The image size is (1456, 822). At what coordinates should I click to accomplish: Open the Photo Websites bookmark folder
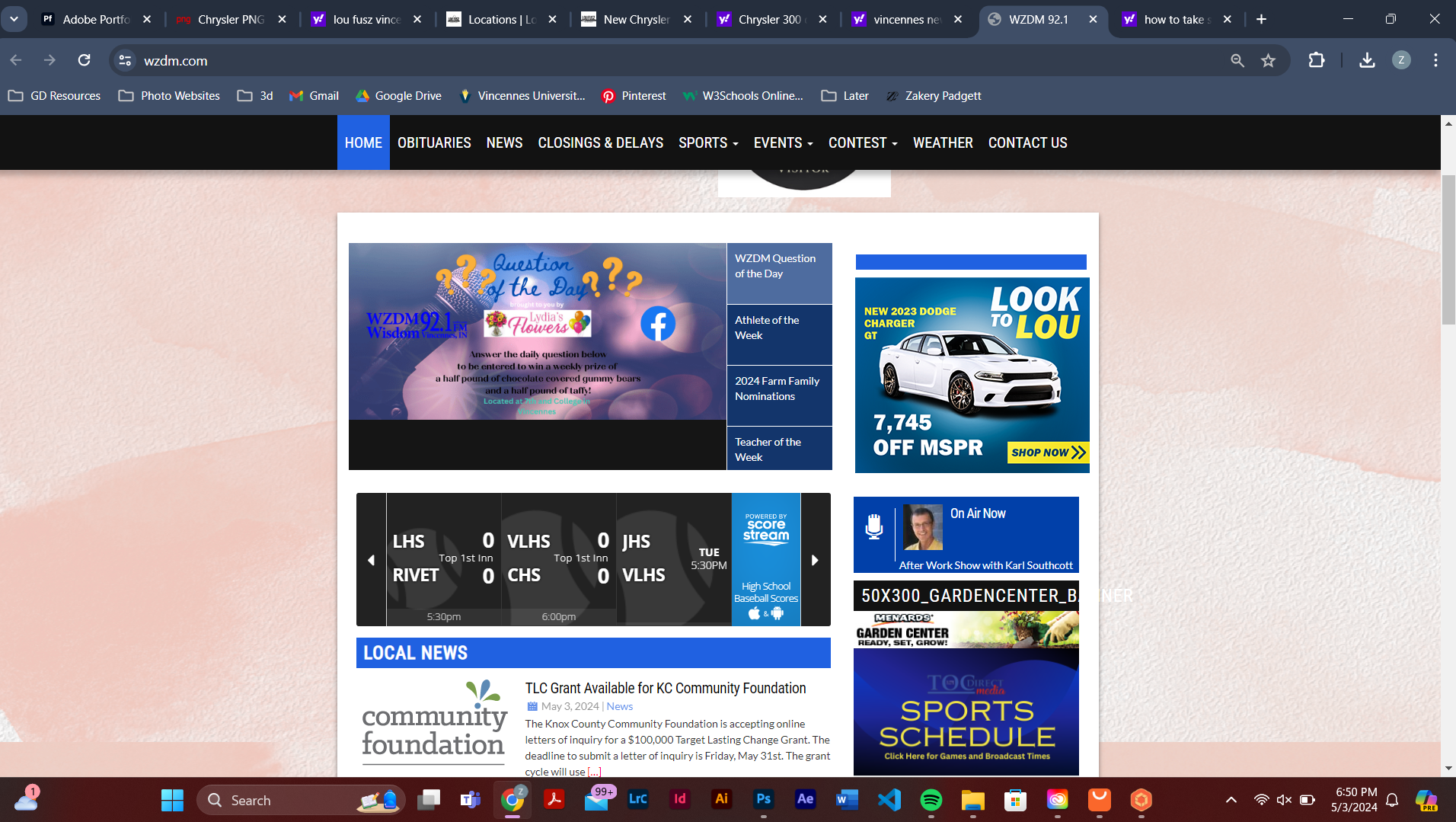169,96
